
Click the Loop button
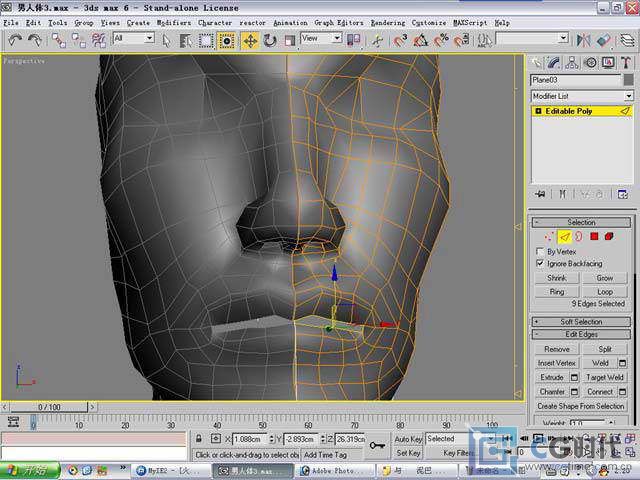pyautogui.click(x=604, y=292)
